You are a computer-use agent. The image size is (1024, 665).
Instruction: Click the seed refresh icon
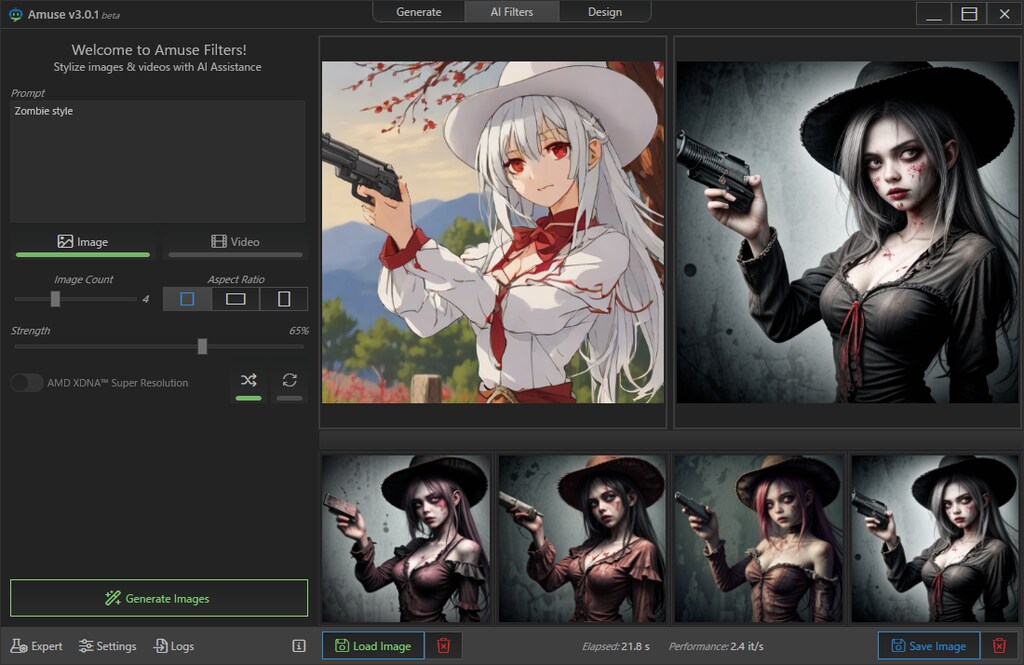point(289,380)
